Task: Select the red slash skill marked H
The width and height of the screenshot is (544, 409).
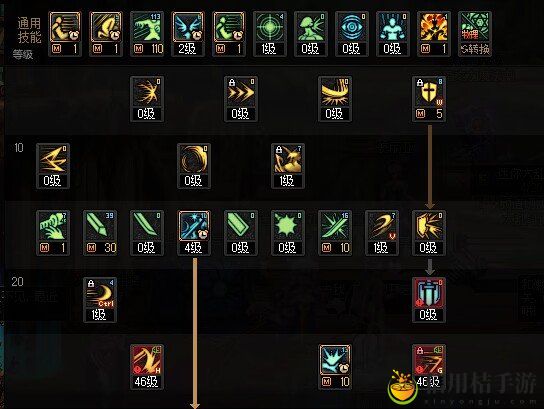Action: tap(147, 360)
